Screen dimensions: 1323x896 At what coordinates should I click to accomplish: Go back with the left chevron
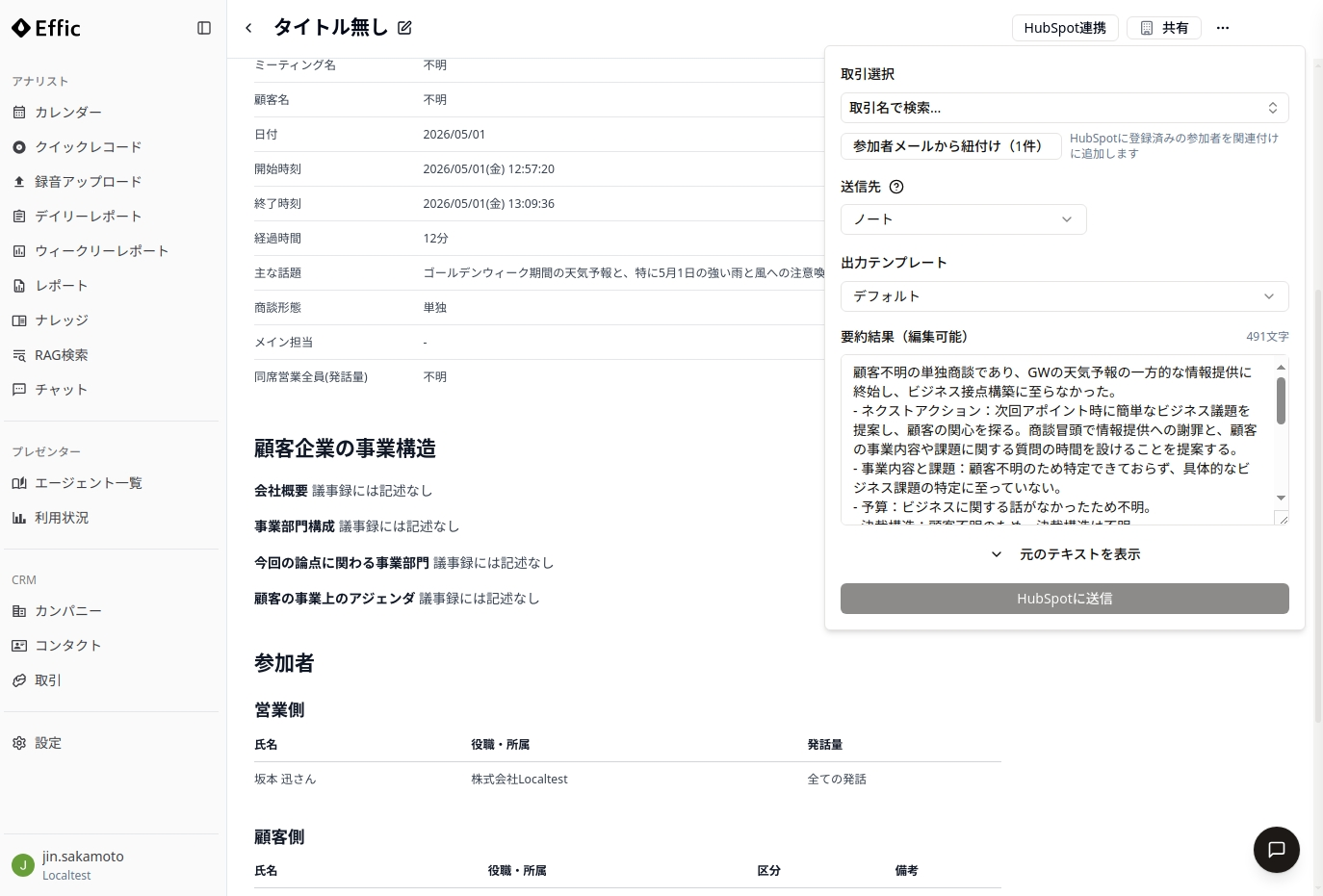tap(248, 28)
